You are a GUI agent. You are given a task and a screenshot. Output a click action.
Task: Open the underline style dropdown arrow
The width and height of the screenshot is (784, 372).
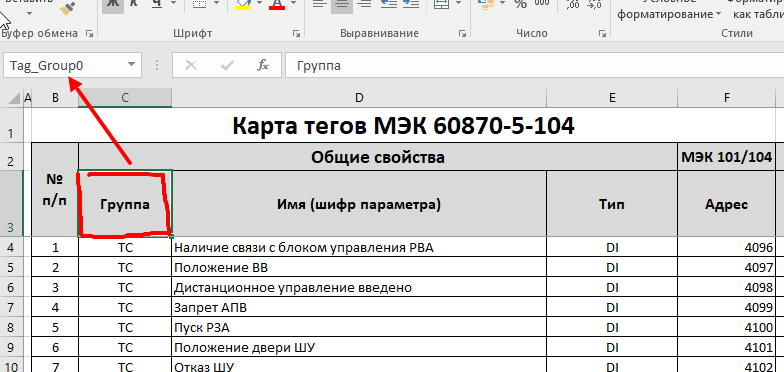[x=173, y=4]
